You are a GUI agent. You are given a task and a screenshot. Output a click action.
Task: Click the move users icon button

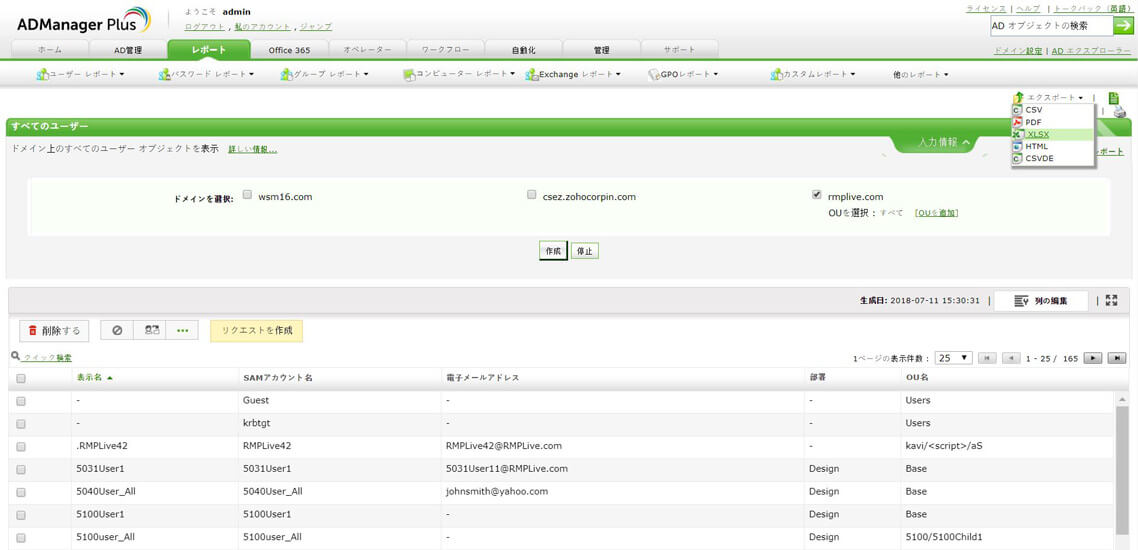[x=151, y=330]
